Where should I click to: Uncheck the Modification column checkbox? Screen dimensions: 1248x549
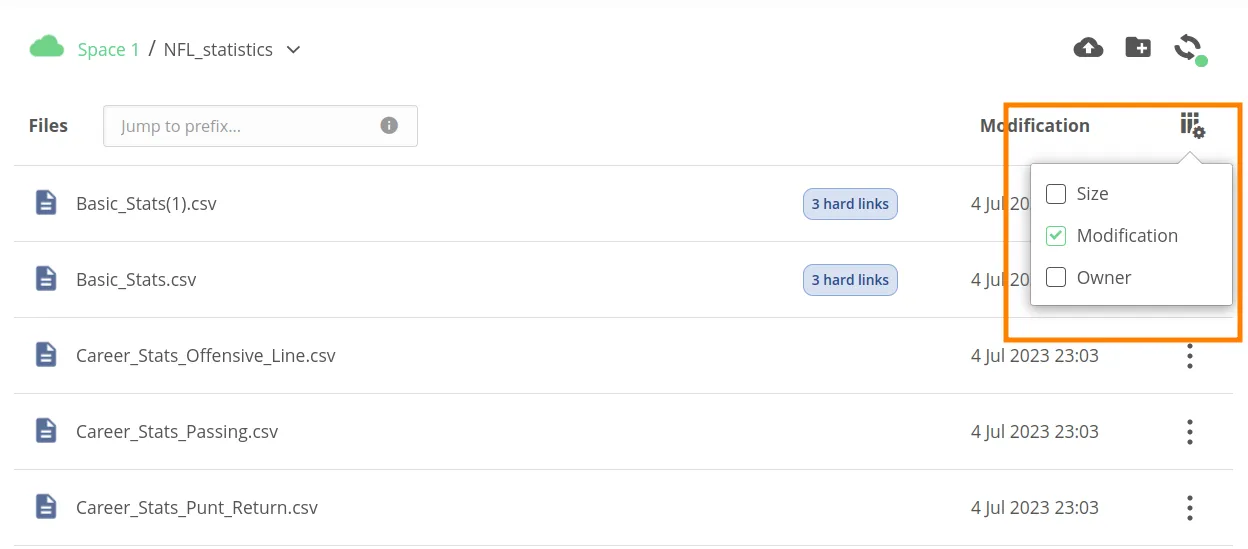click(x=1056, y=236)
